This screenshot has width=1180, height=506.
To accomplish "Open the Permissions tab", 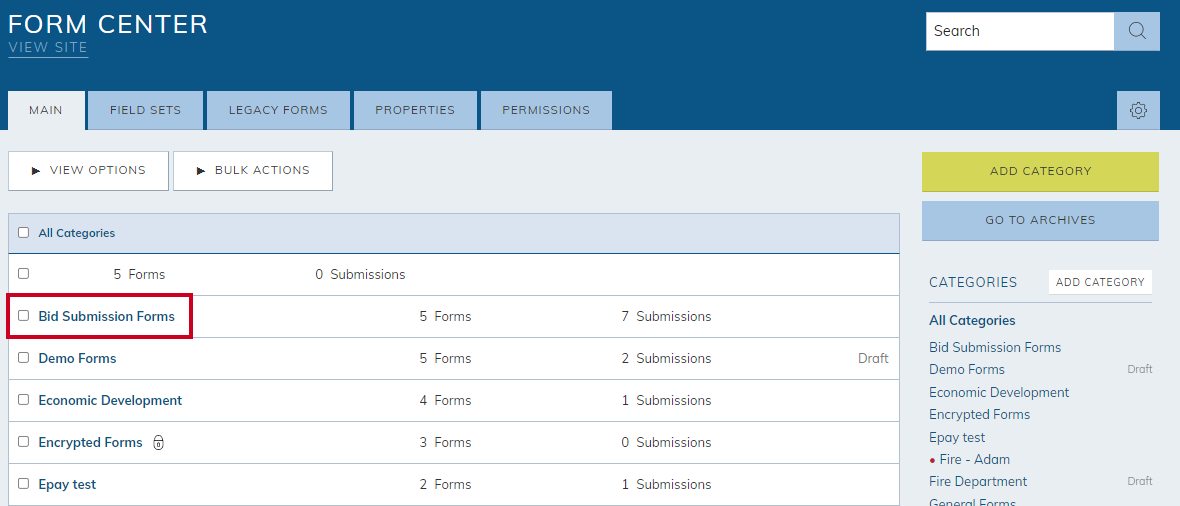I will pos(546,111).
